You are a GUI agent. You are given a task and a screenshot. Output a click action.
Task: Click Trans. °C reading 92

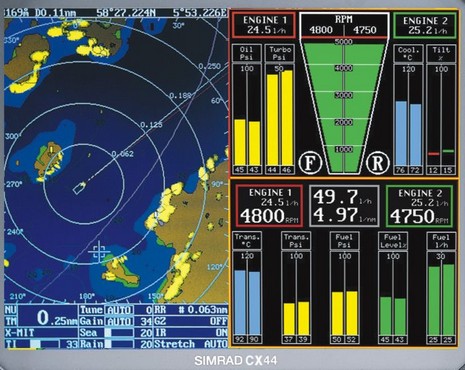pyautogui.click(x=240, y=340)
